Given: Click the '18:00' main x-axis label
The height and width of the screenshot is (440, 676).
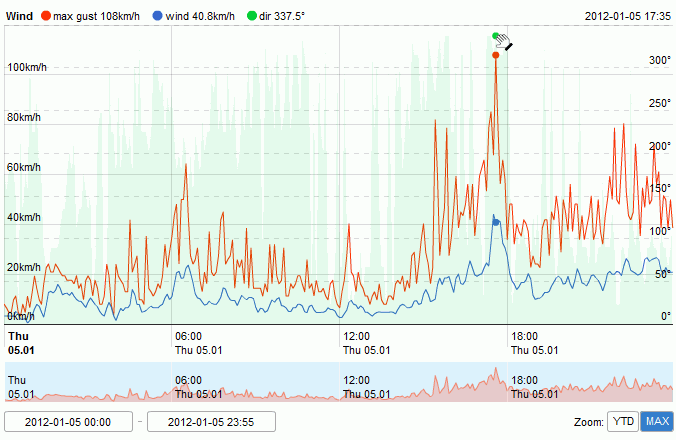Looking at the screenshot, I should click(525, 336).
